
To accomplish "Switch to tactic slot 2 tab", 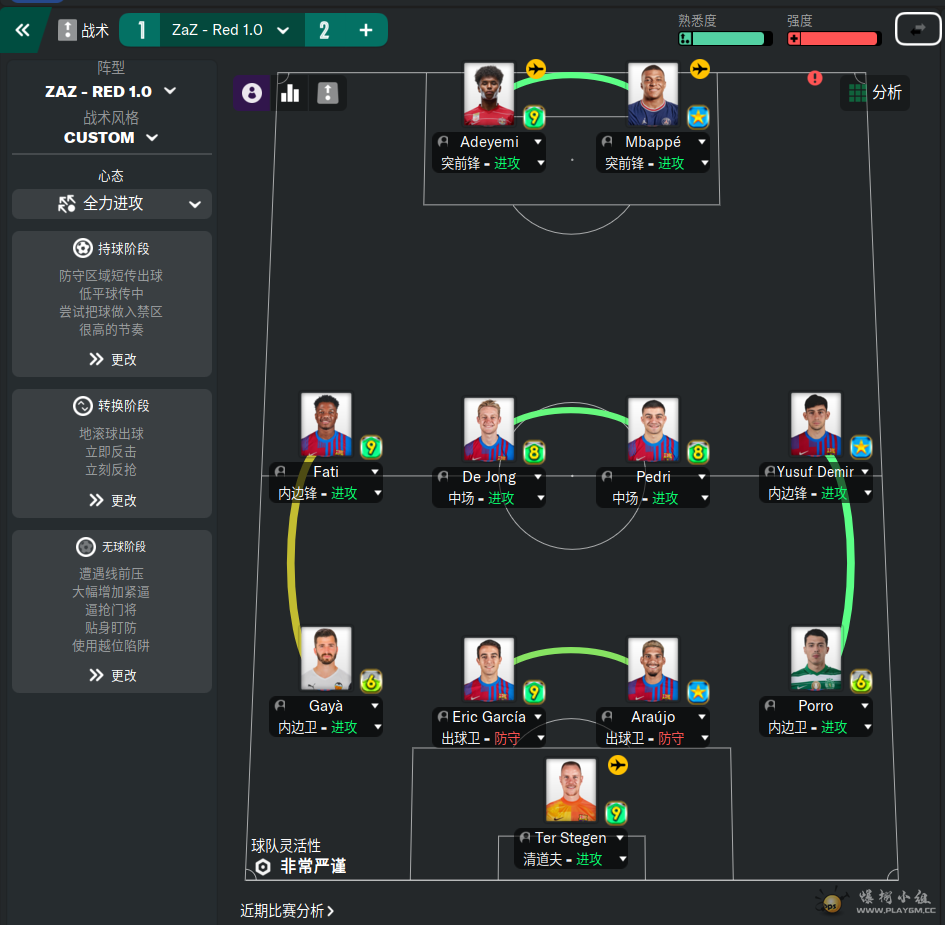I will point(324,30).
